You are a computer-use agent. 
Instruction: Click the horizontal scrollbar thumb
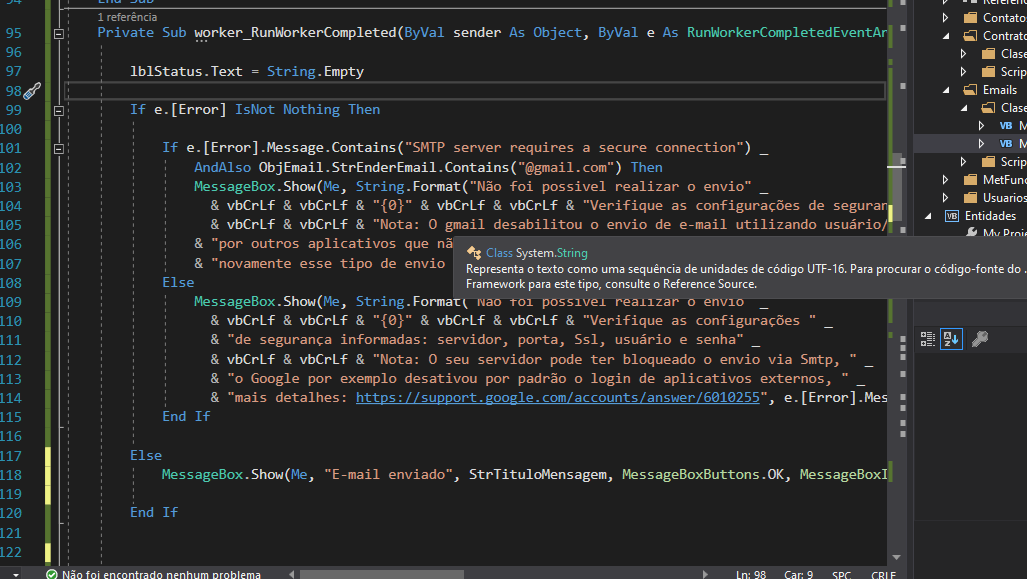click(382, 574)
